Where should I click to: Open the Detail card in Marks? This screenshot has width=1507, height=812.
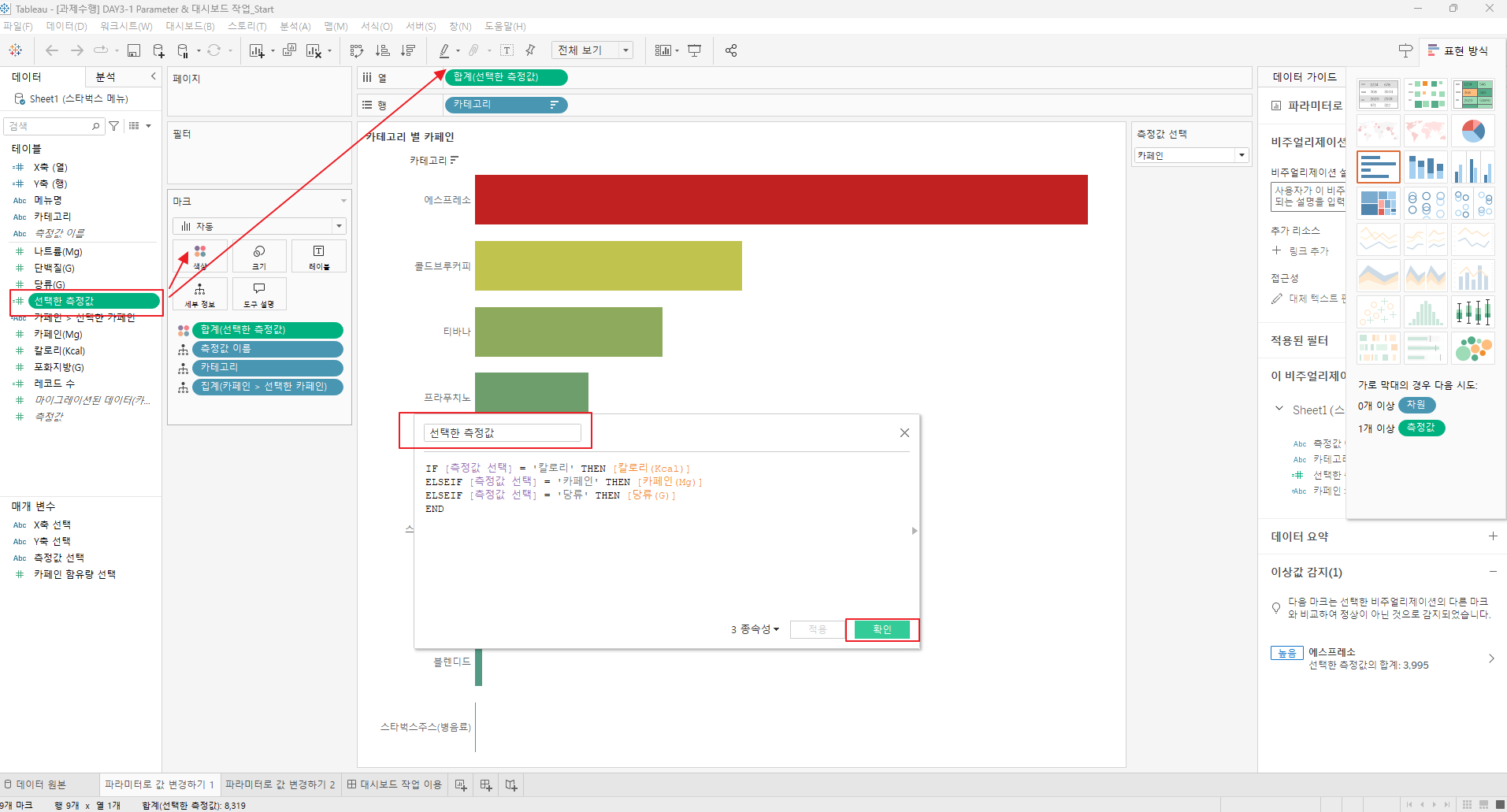(x=200, y=294)
